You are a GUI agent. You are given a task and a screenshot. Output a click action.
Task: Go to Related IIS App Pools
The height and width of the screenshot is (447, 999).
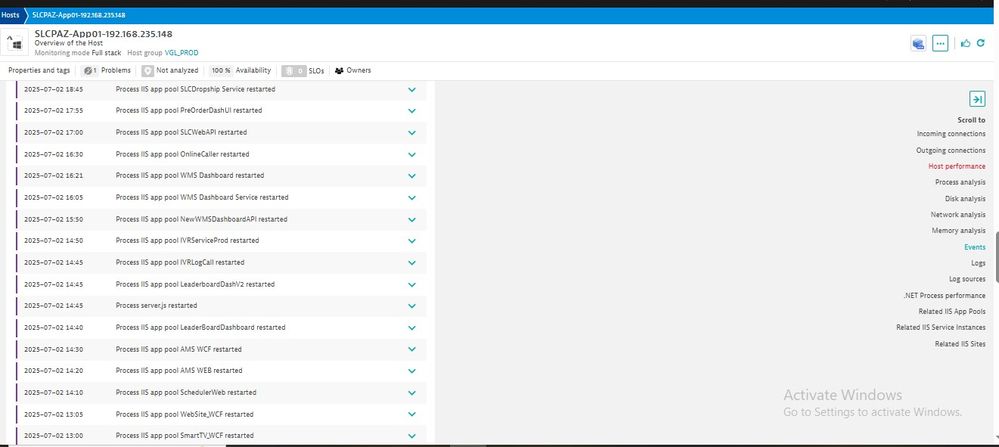(951, 311)
